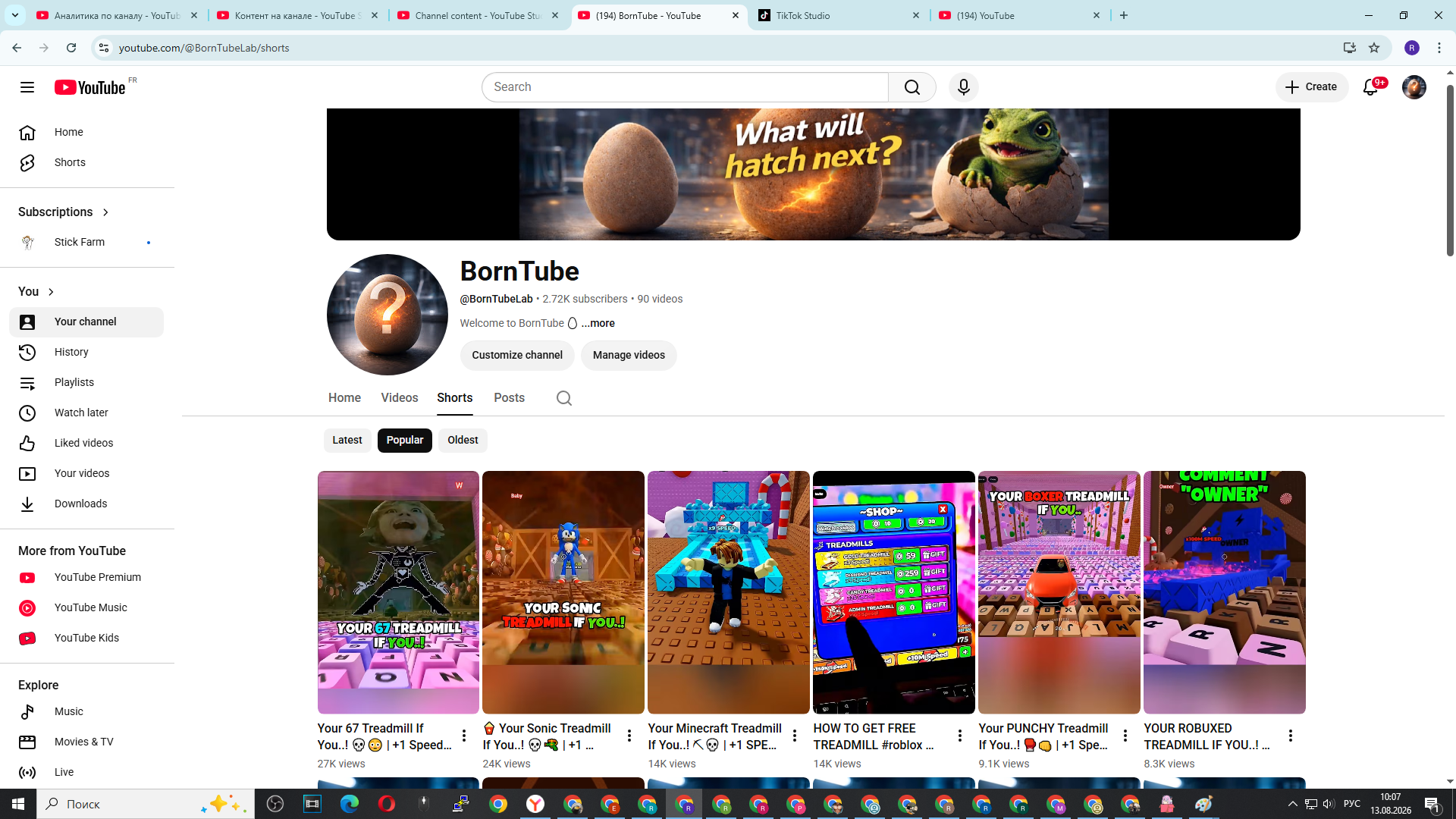Viewport: 1456px width, 819px height.
Task: Open options menu for Your 67 Treadmill short
Action: pyautogui.click(x=464, y=736)
